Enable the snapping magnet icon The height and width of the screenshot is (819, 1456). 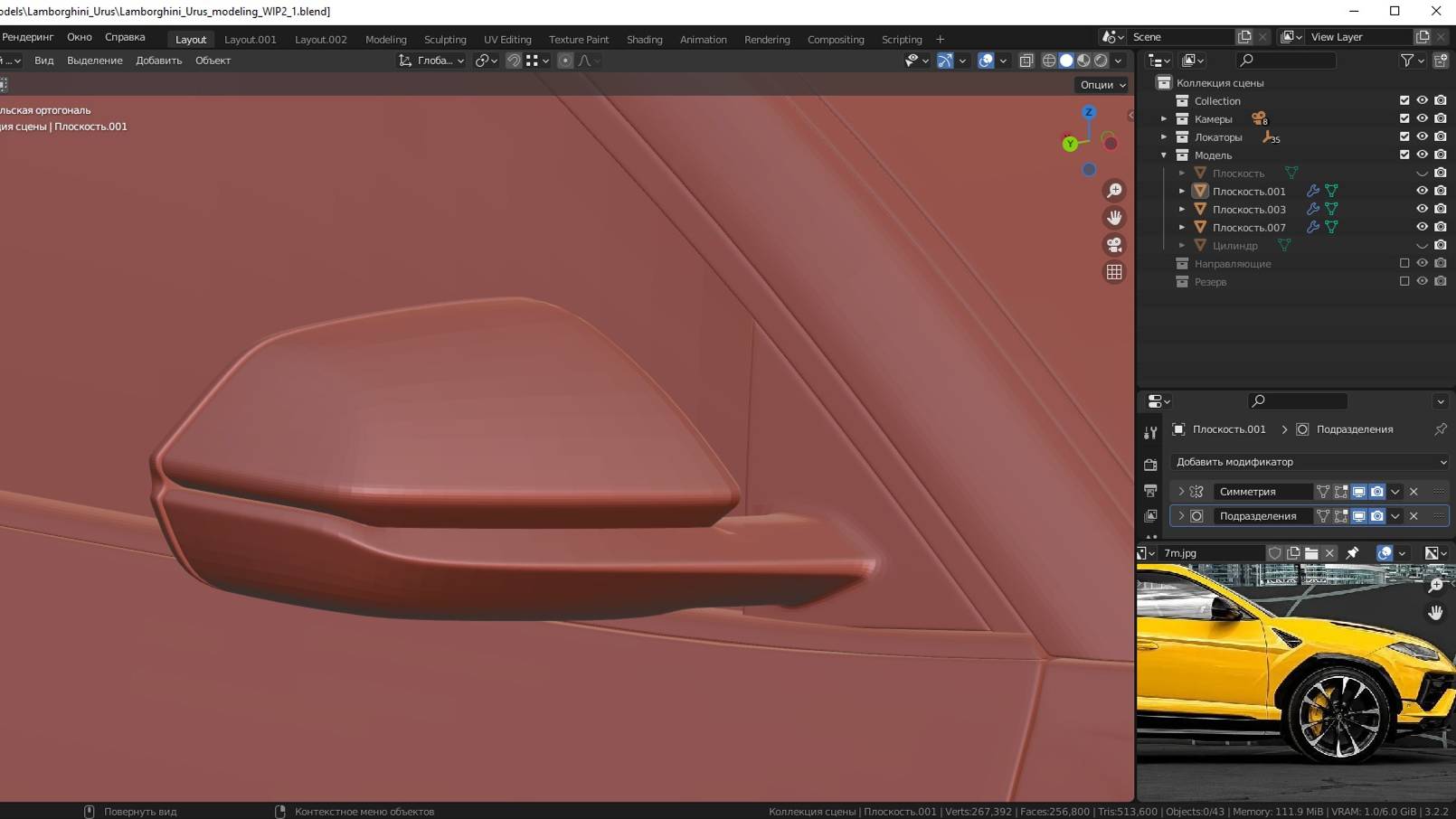(515, 61)
